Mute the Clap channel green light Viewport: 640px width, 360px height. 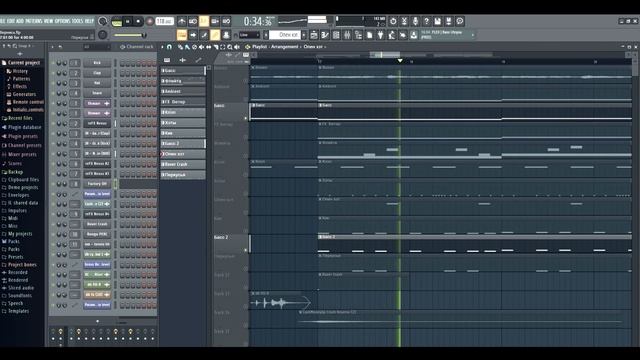click(53, 73)
